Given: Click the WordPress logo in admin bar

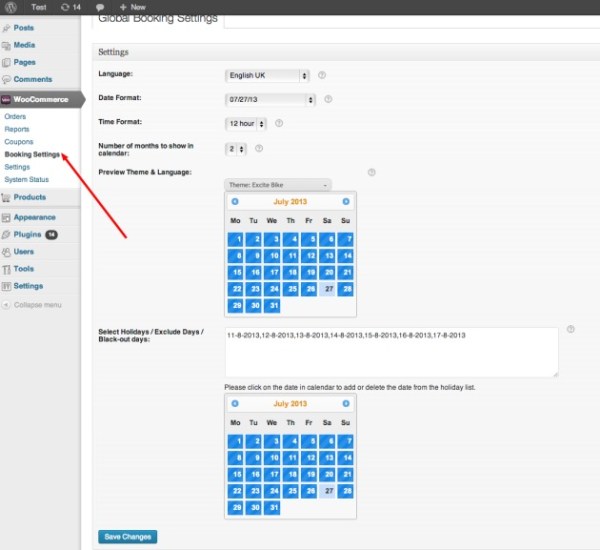Looking at the screenshot, I should (9, 7).
